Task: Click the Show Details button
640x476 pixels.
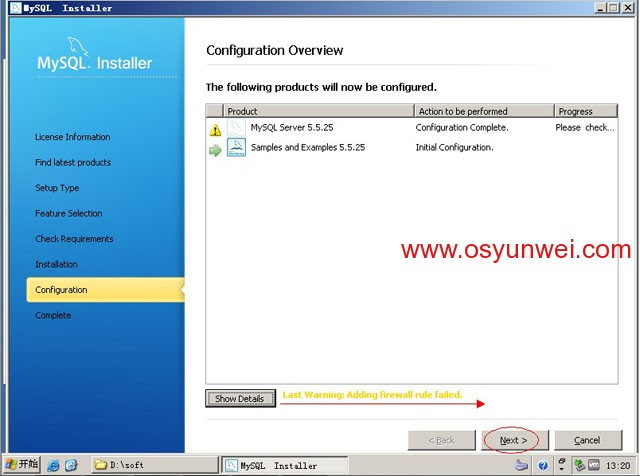Action: tap(240, 398)
